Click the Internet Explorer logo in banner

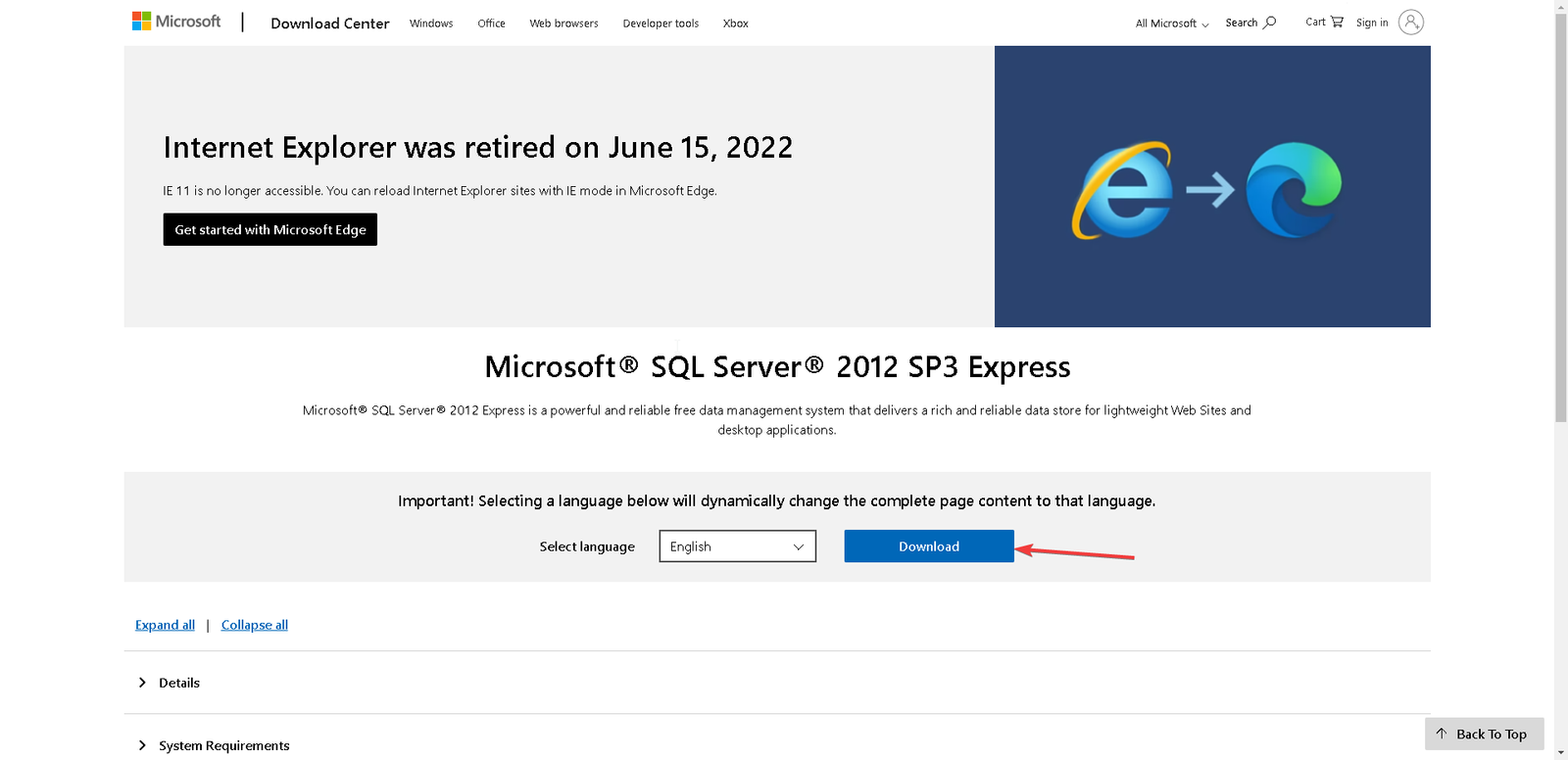point(1123,190)
